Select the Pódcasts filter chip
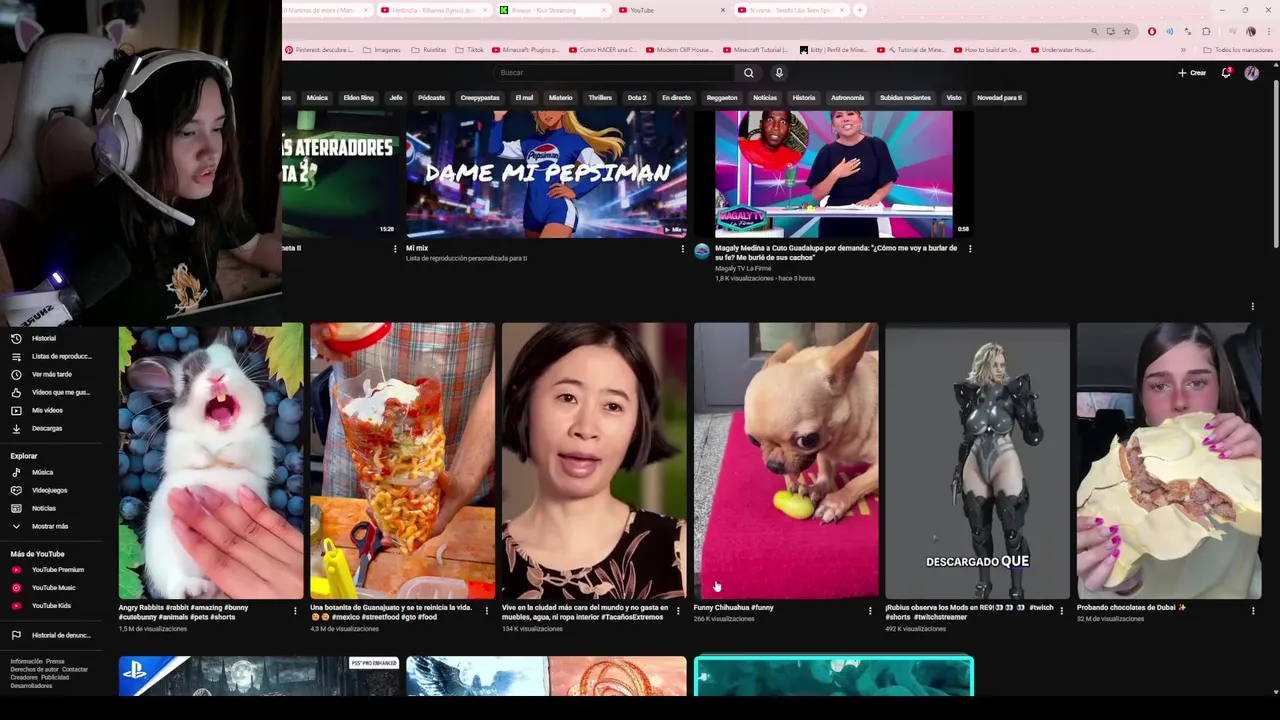 point(431,98)
